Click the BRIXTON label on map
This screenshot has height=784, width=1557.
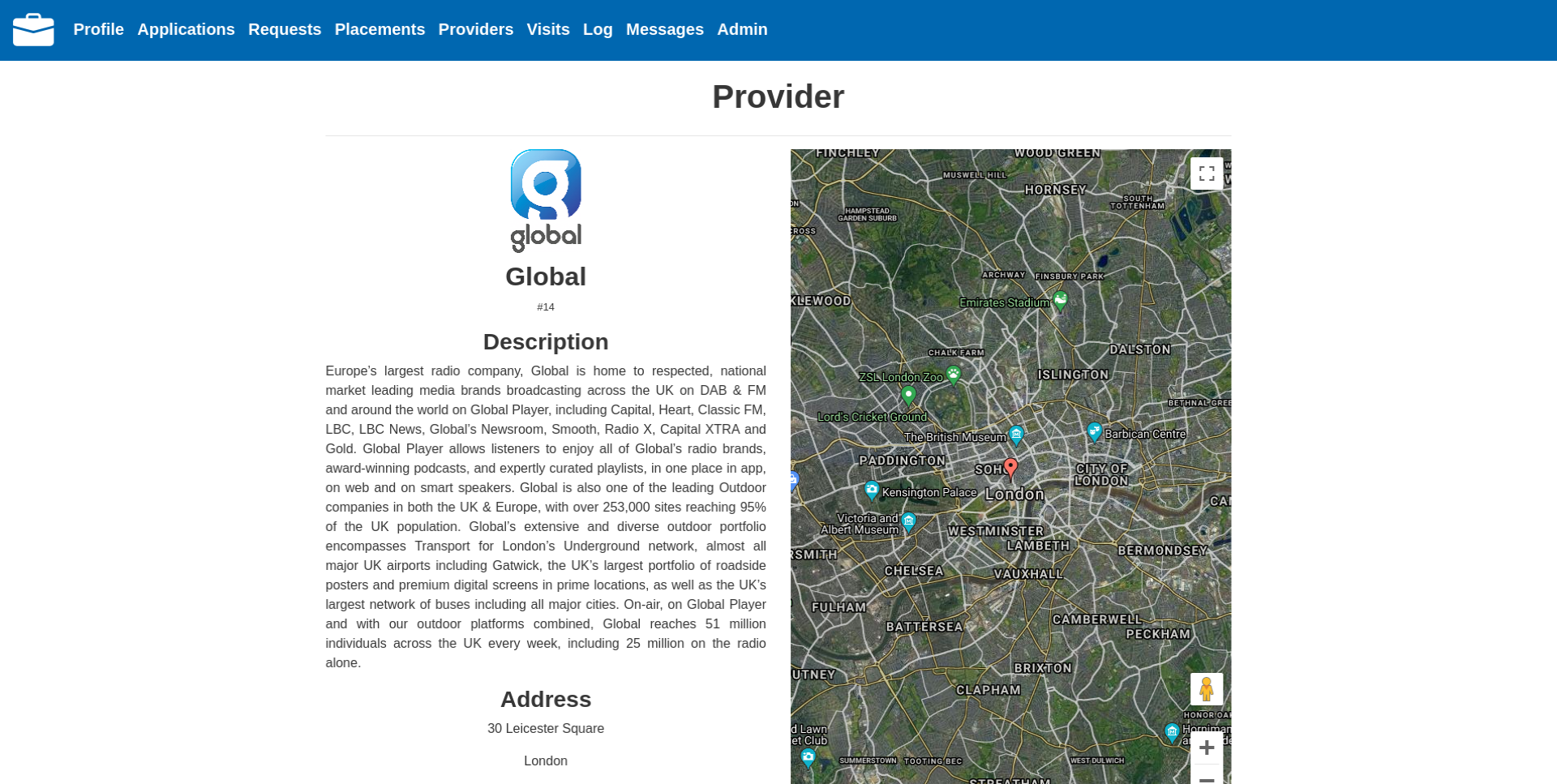[x=1043, y=668]
